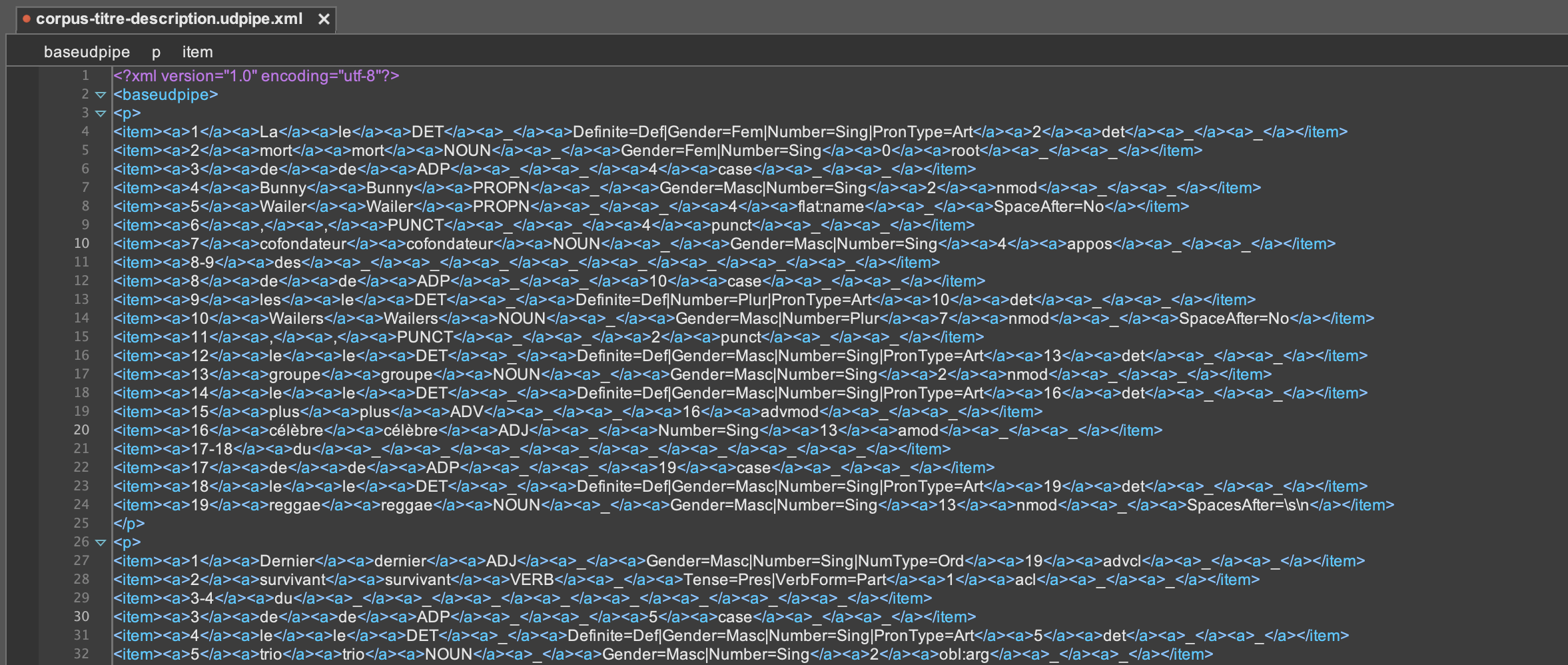Fold the first p element on line 3

(101, 114)
